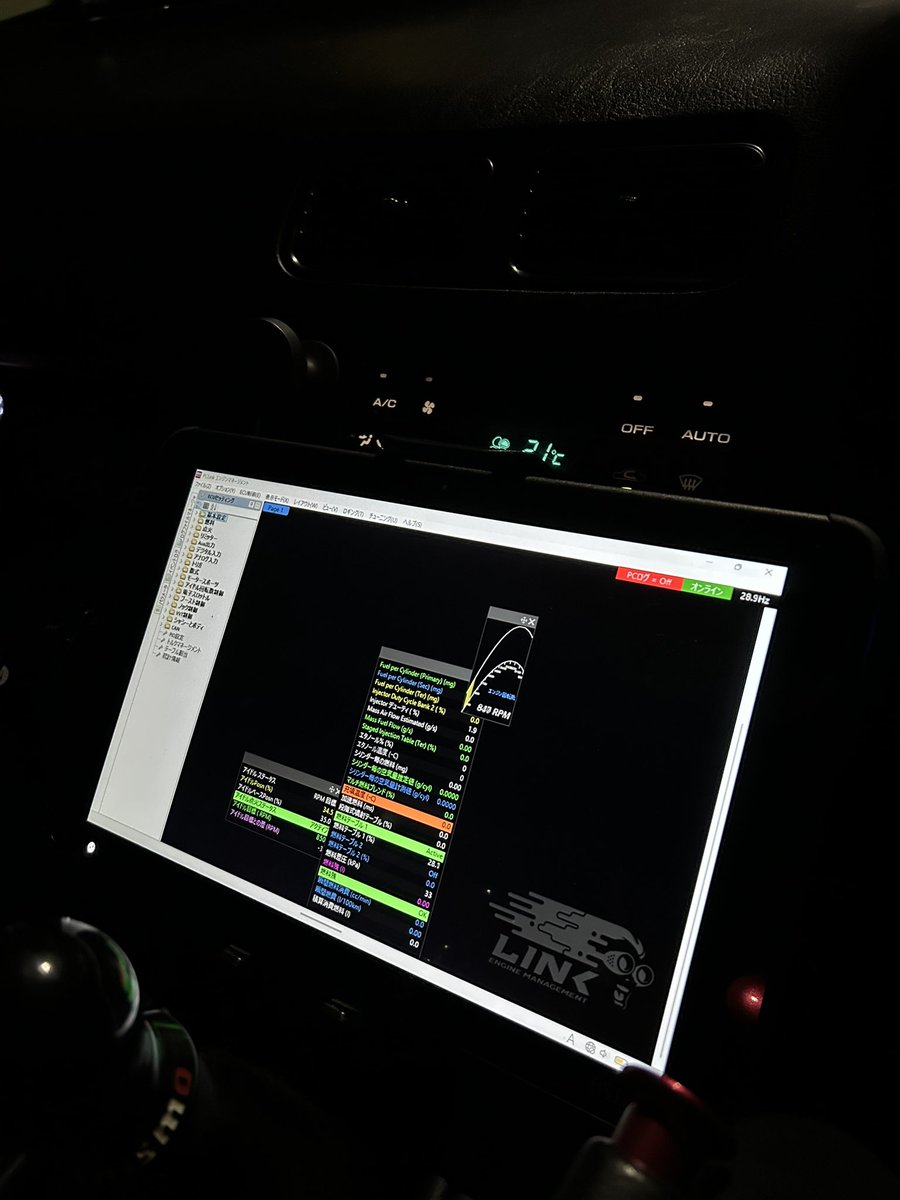Click the ECUセッティング panel header

click(x=229, y=501)
